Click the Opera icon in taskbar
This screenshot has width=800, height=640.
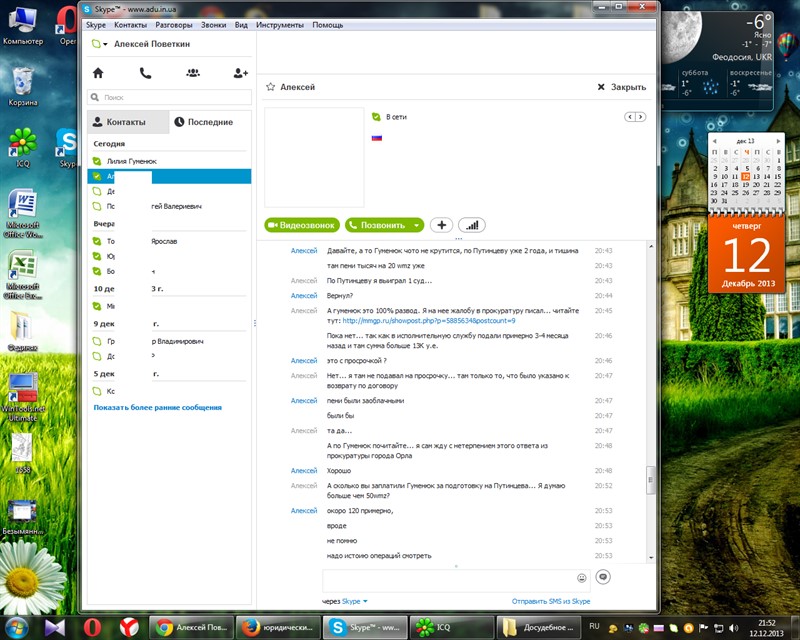point(92,627)
